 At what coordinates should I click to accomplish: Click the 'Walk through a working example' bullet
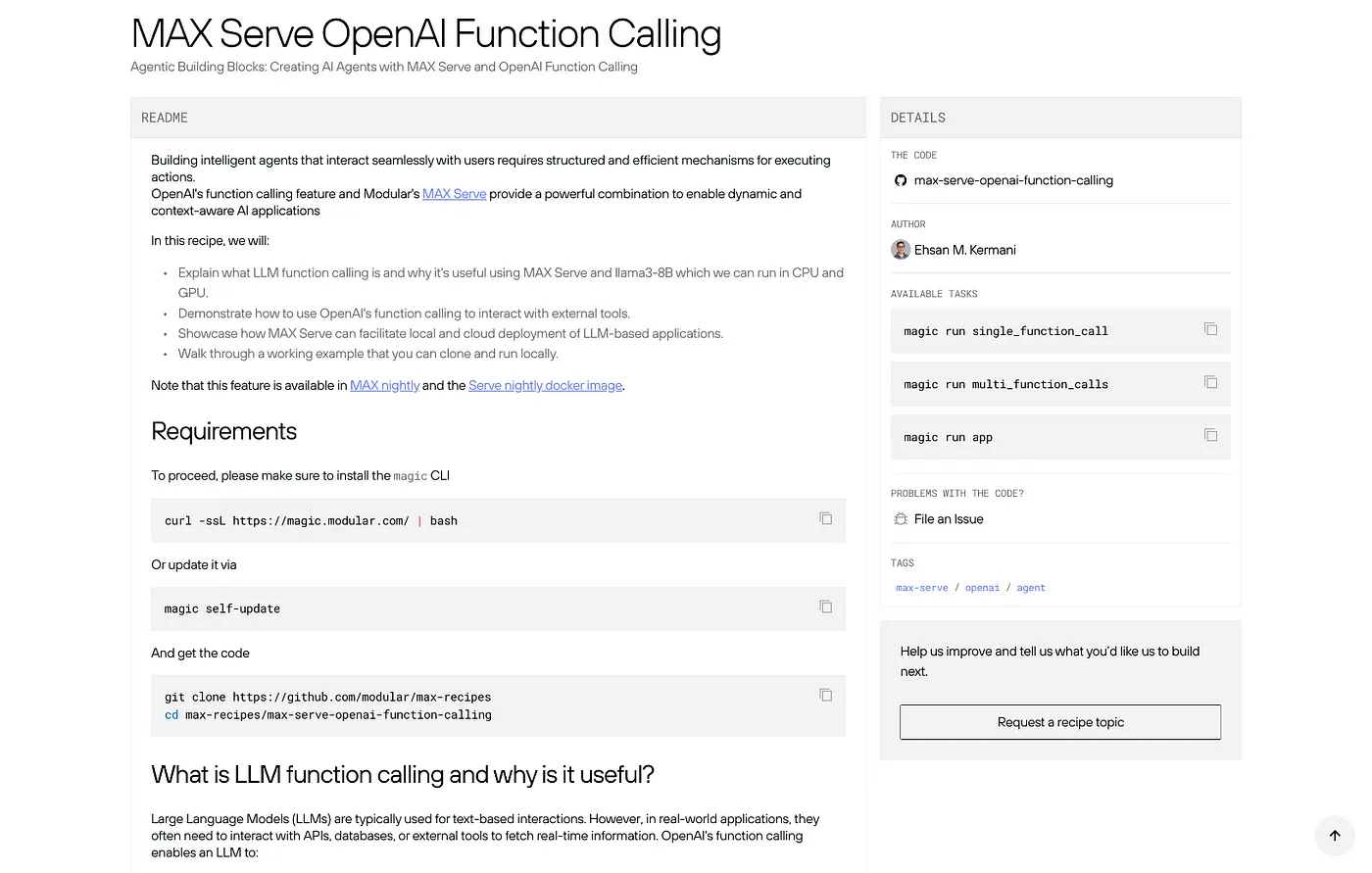click(x=368, y=354)
